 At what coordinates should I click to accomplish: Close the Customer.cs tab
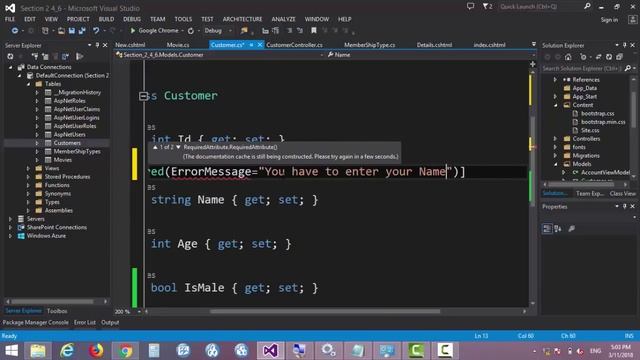click(x=260, y=45)
